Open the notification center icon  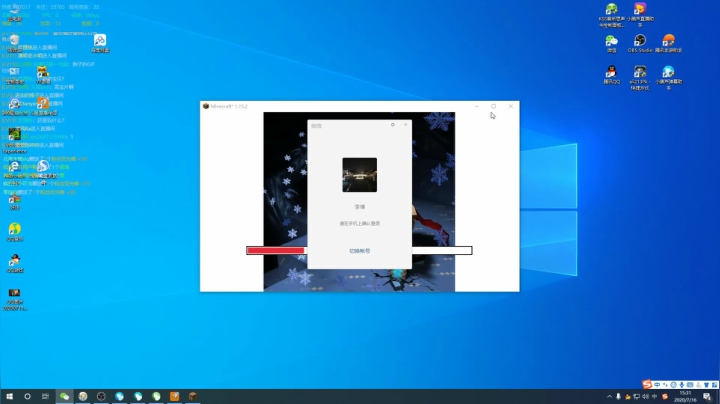[707, 397]
